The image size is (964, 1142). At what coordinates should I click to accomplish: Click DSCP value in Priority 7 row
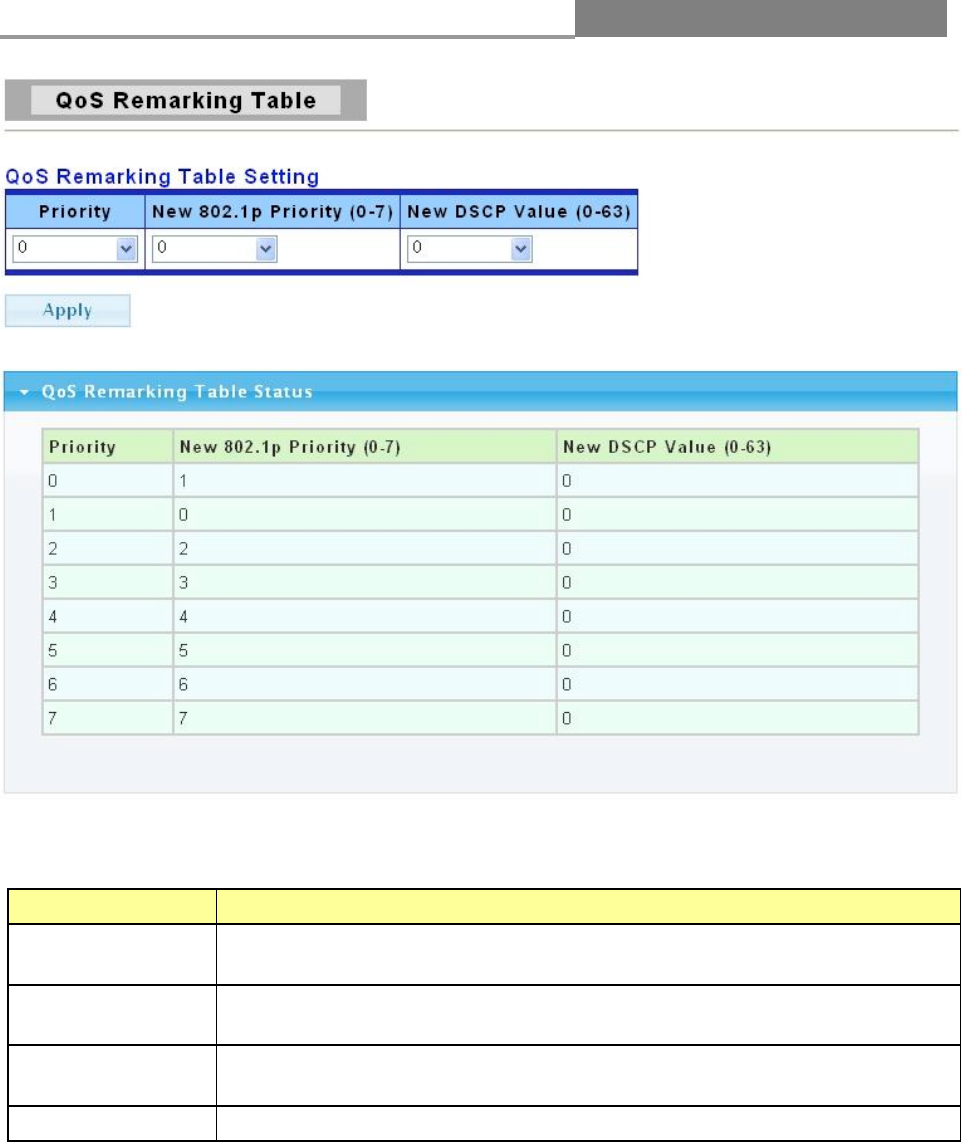tap(738, 718)
